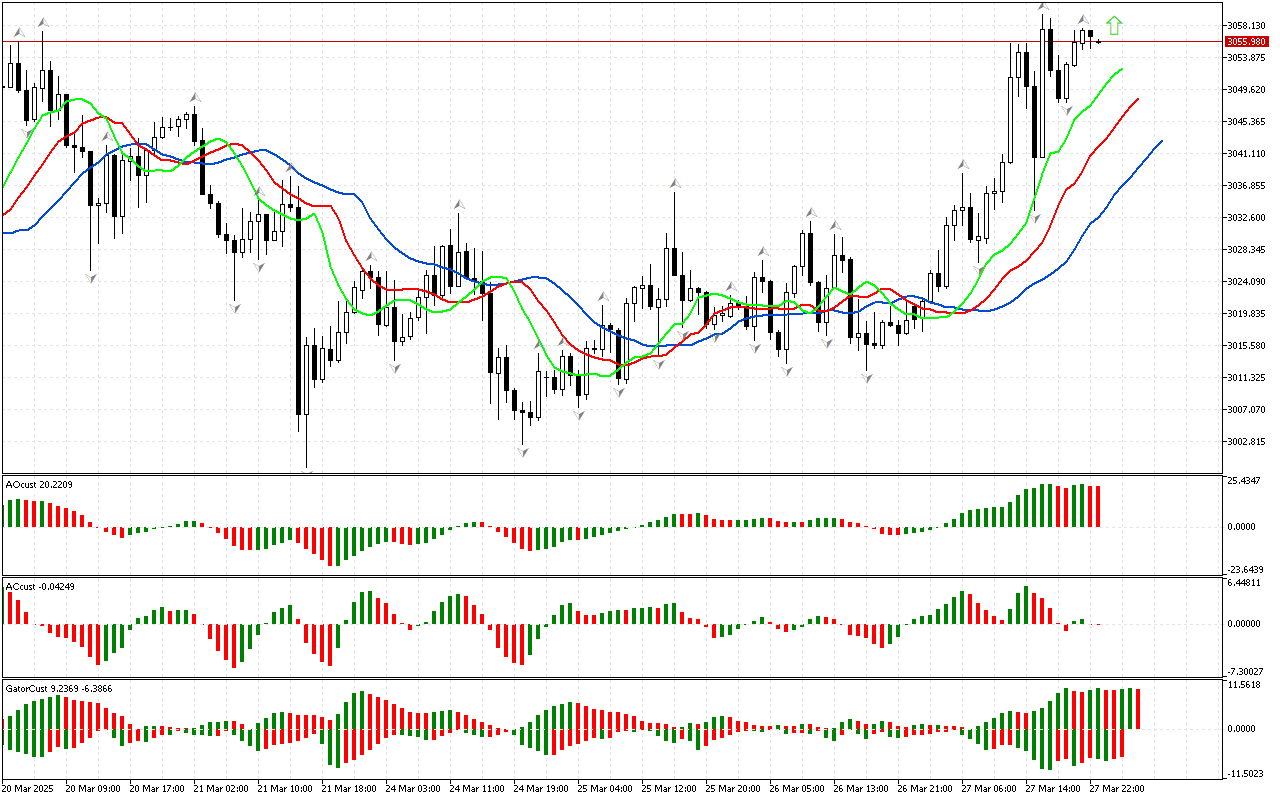Click the 24 Mar 03:00 time label
1280x800 pixels.
413,789
